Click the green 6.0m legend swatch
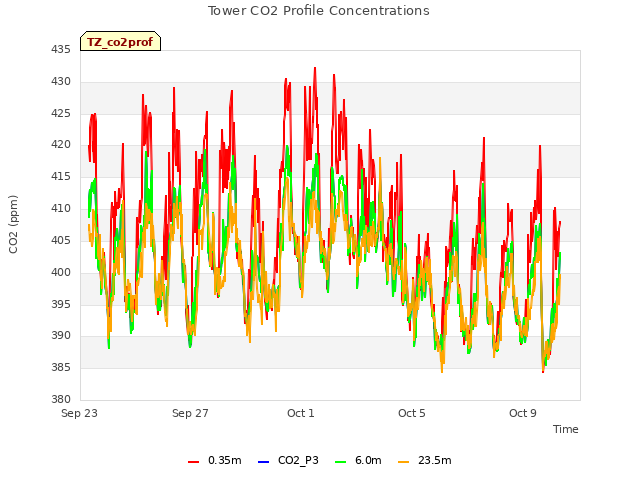640x480 pixels. pos(340,462)
